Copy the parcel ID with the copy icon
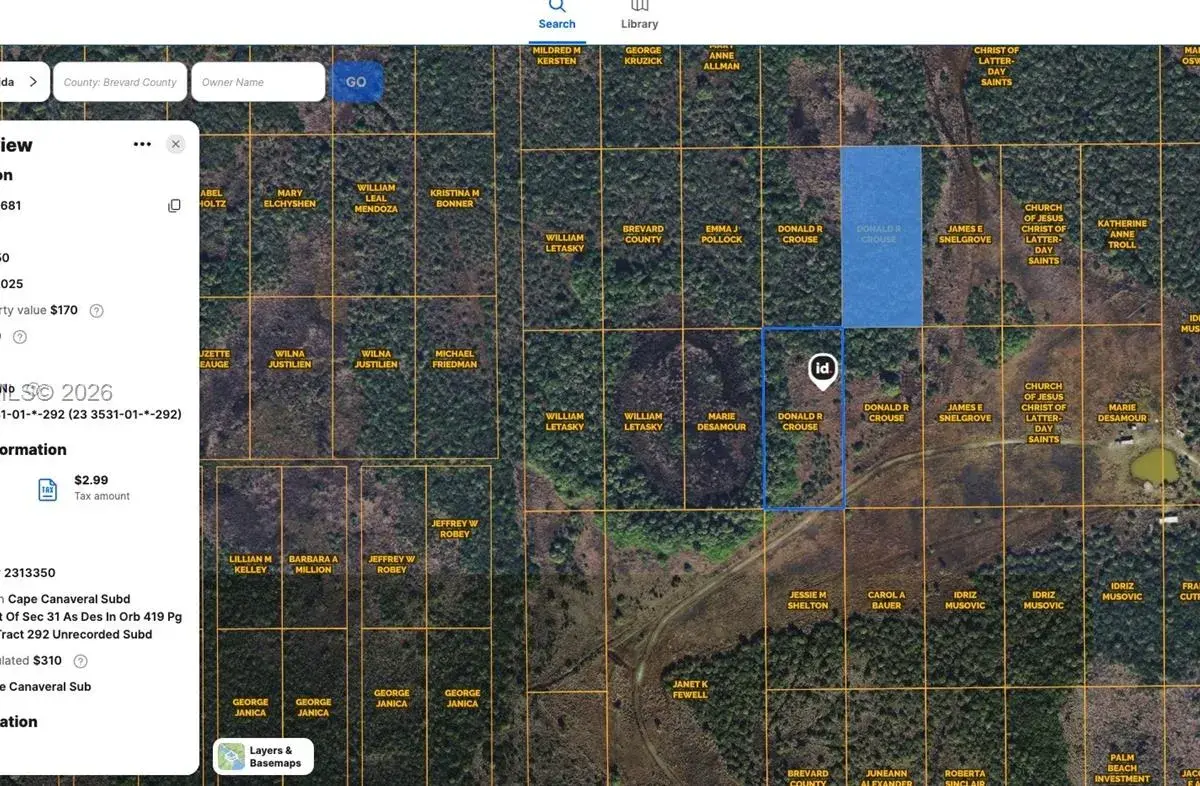Image resolution: width=1200 pixels, height=786 pixels. 174,206
